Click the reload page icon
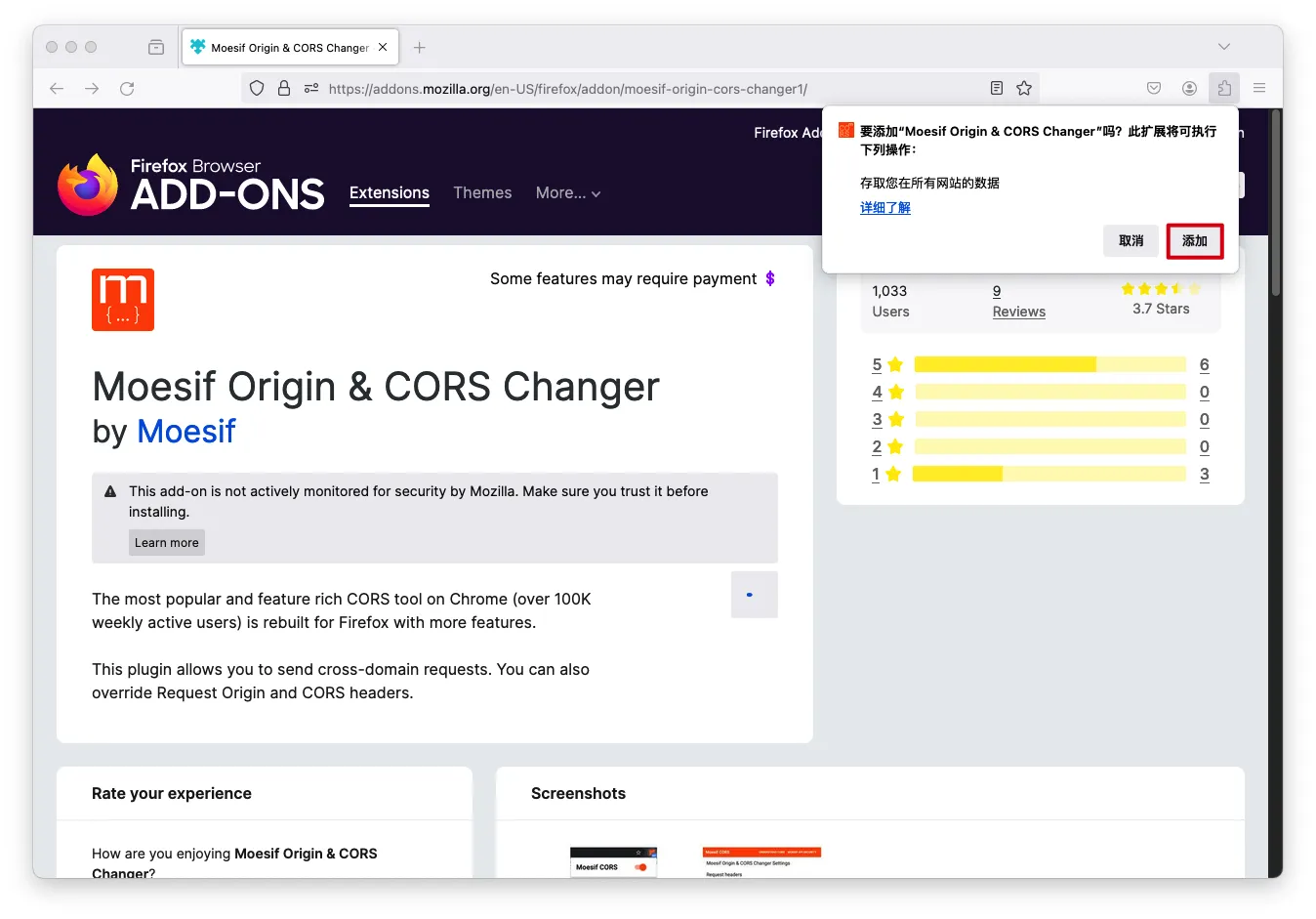The height and width of the screenshot is (919, 1316). pyautogui.click(x=127, y=89)
